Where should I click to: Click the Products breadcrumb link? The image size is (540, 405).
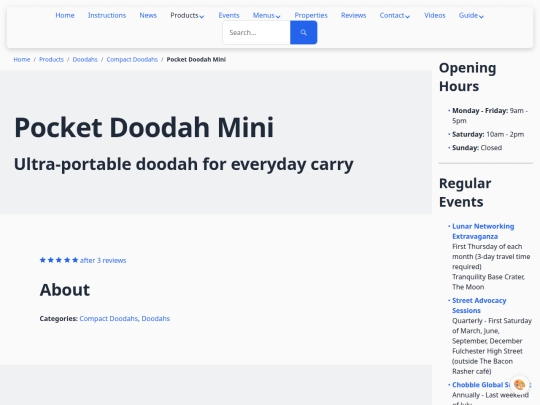[x=51, y=60]
